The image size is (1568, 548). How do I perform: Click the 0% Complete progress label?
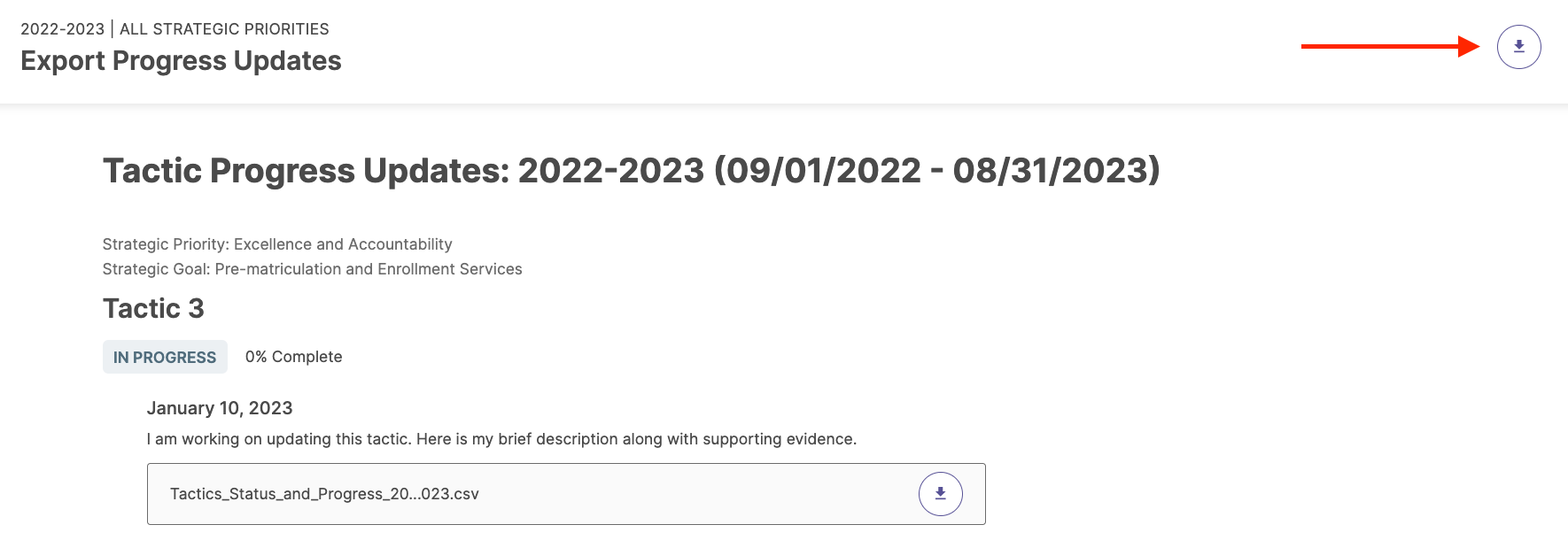click(293, 357)
